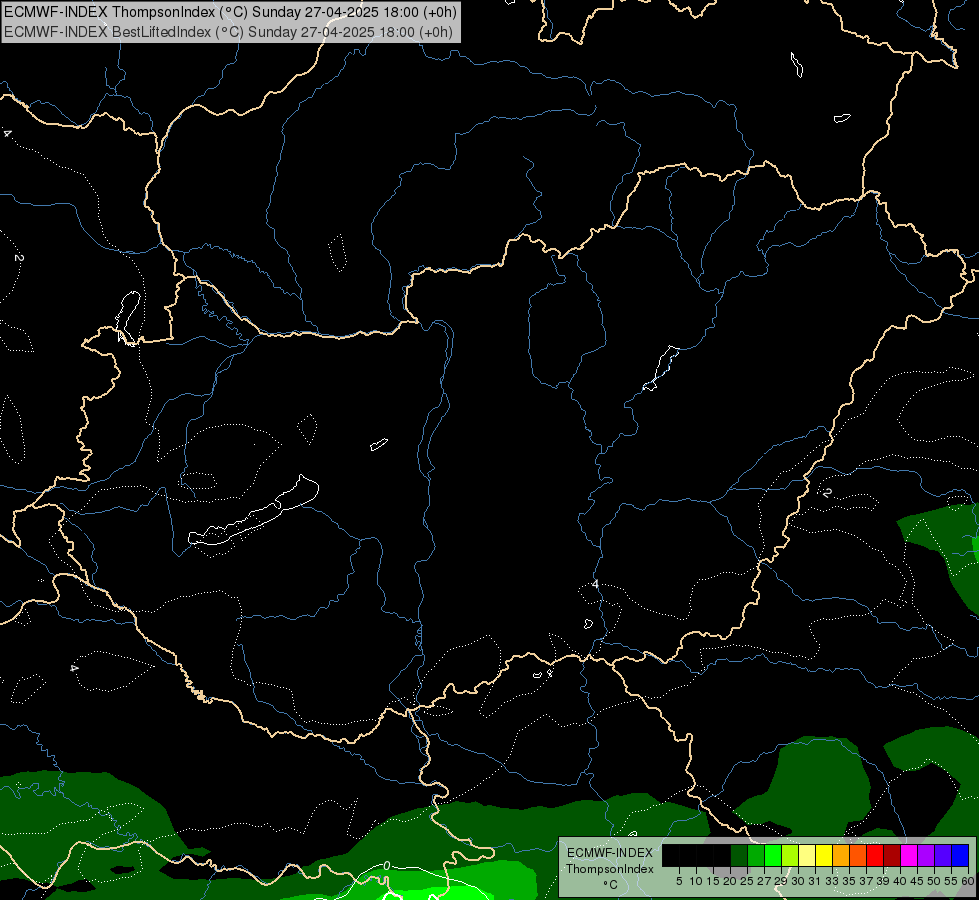Image resolution: width=979 pixels, height=900 pixels.
Task: Click the ECMWF-INDEX ThompsonIndex header line
Action: (x=230, y=12)
